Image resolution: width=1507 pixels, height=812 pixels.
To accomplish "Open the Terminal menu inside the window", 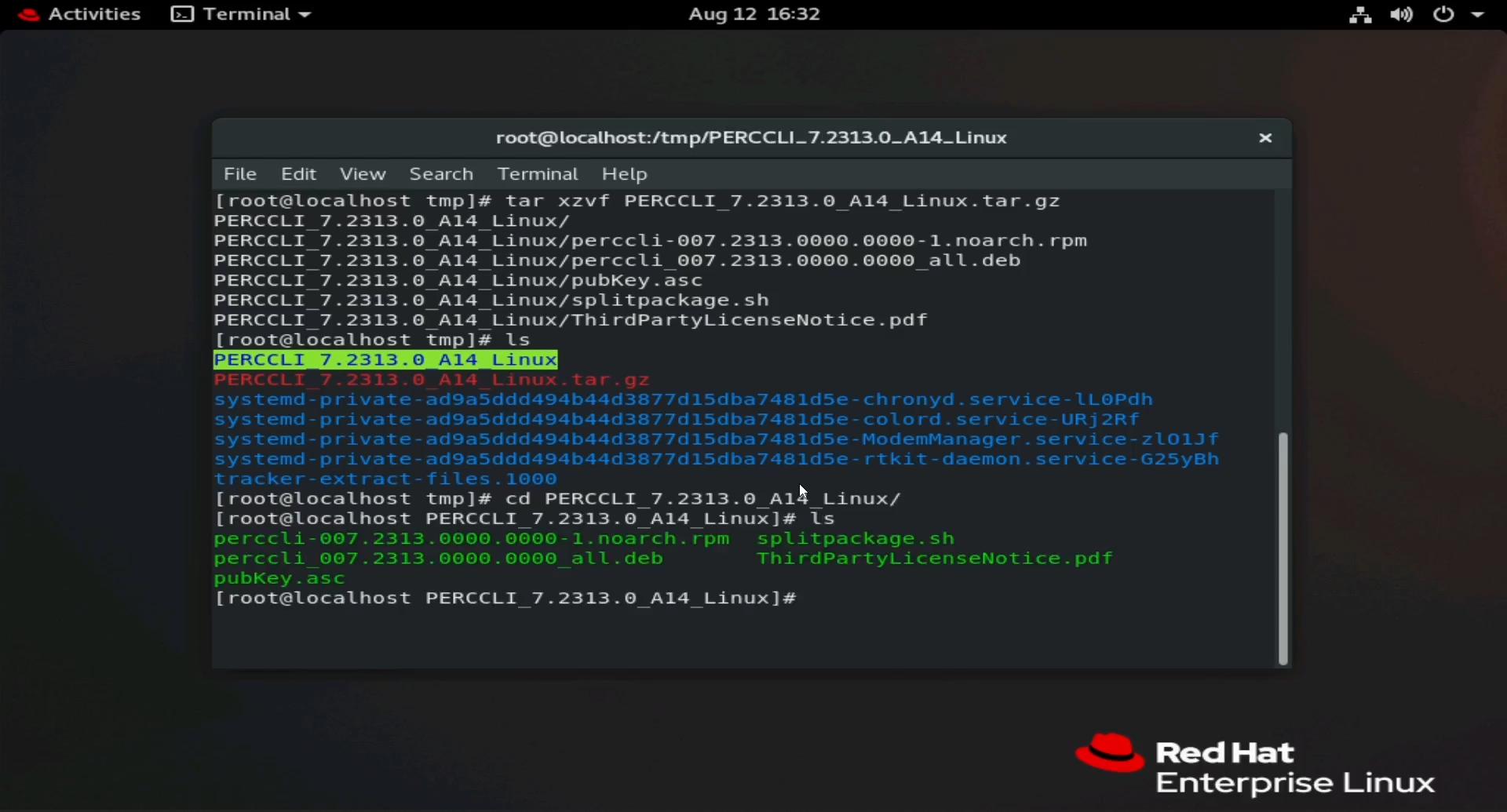I will pos(537,173).
